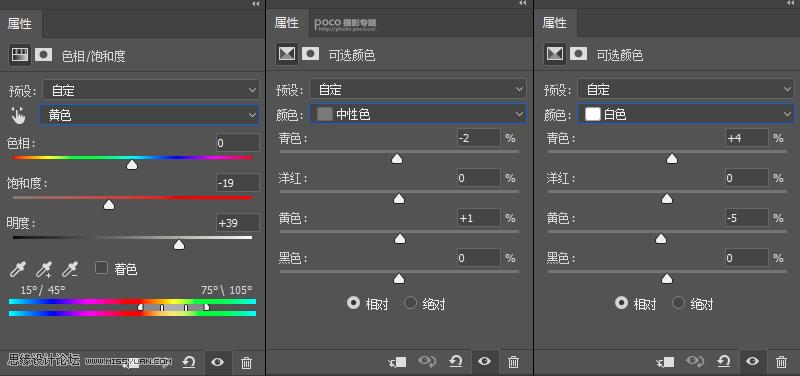Toggle layer visibility eye in Hue/Saturation panel
The image size is (800, 376).
coord(218,362)
